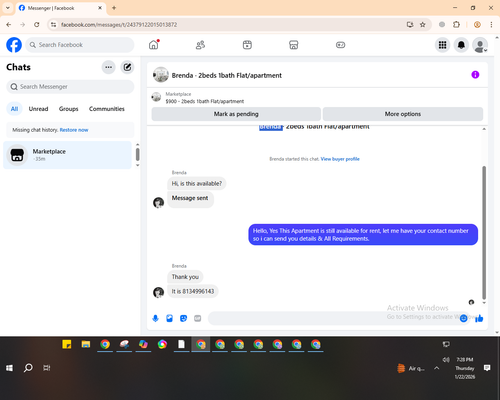
Task: Click the message text input box
Action: click(x=333, y=318)
